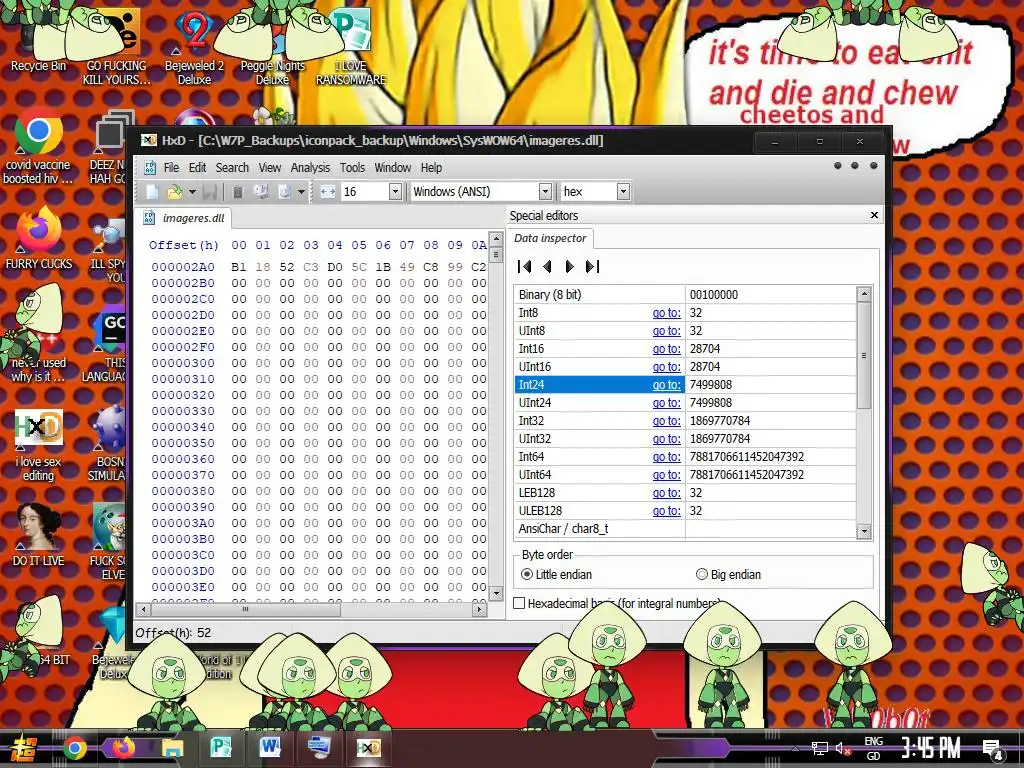The width and height of the screenshot is (1024, 768).
Task: Click the Int64 value 7881706611452047392
Action: (746, 456)
